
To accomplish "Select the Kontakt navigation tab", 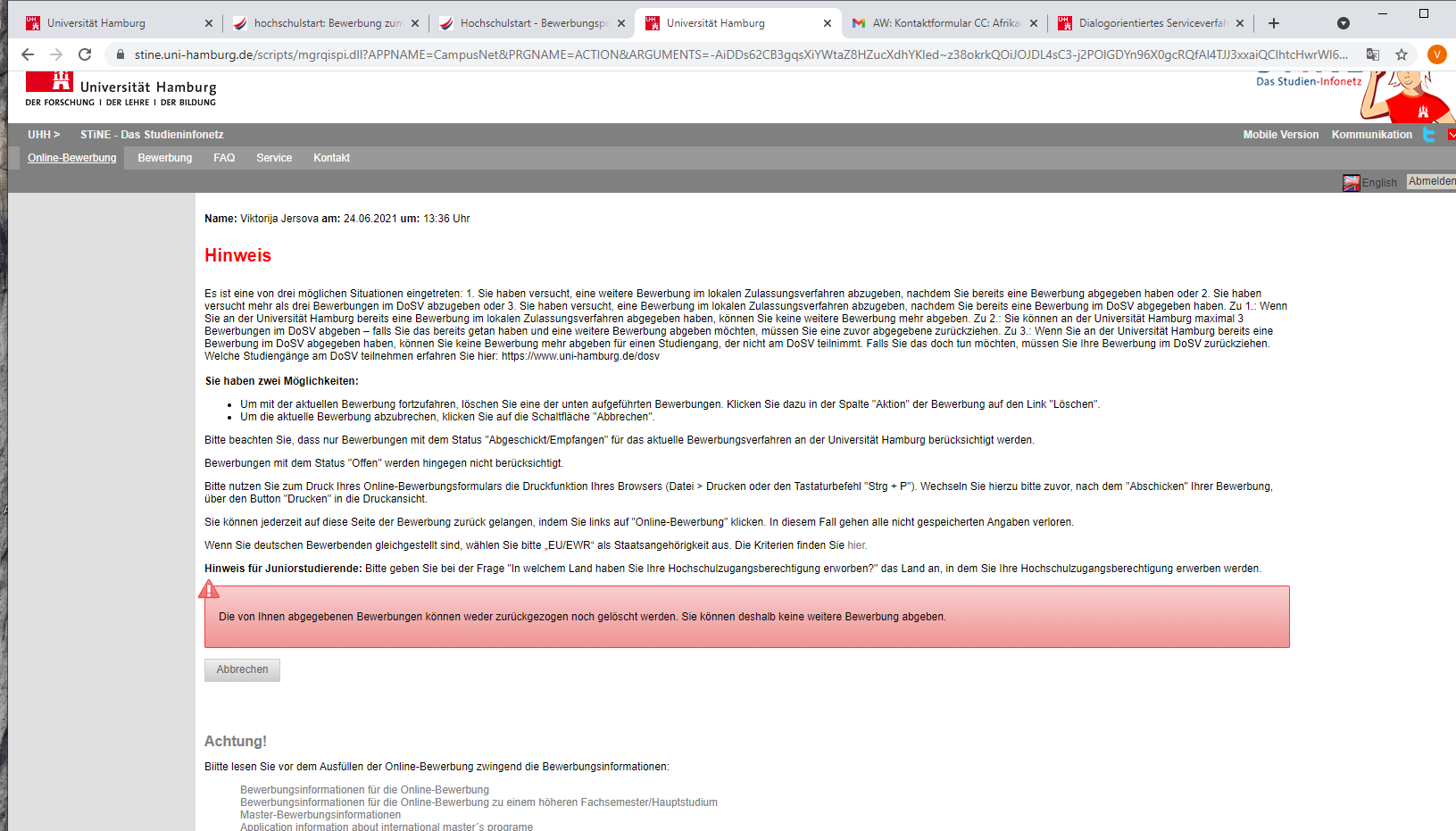I will tap(331, 158).
